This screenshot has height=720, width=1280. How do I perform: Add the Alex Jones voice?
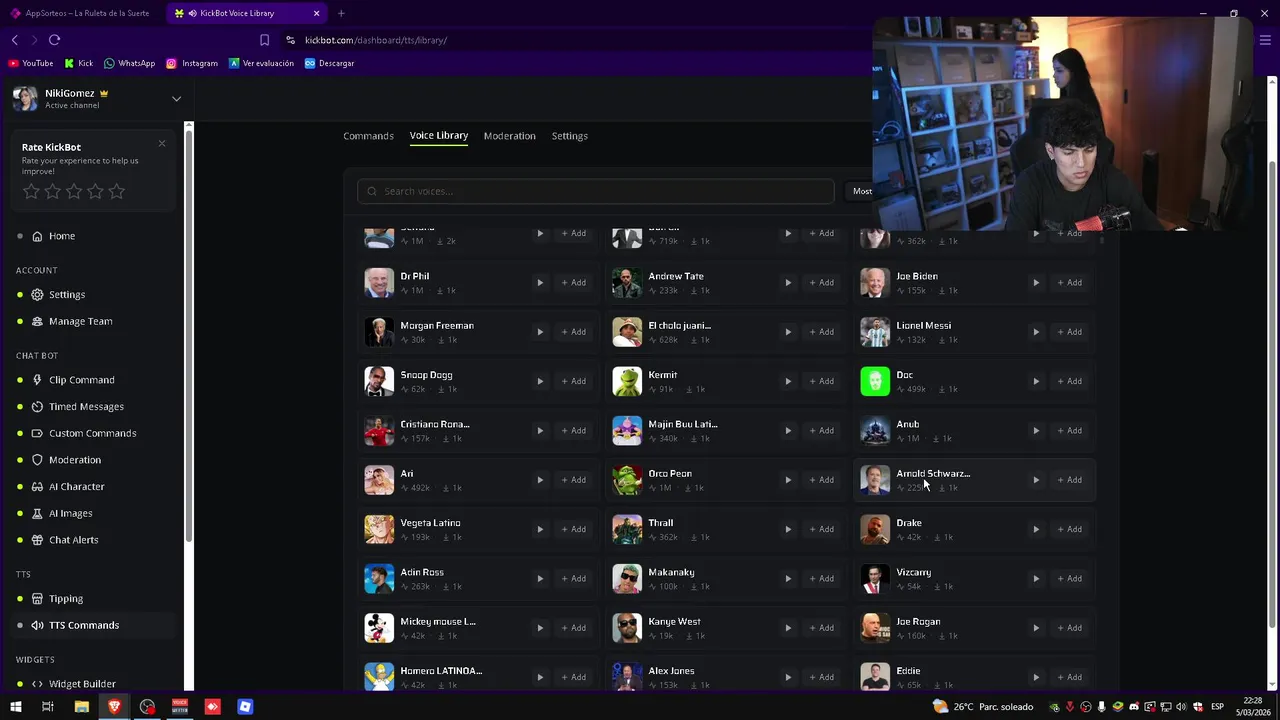click(x=821, y=677)
